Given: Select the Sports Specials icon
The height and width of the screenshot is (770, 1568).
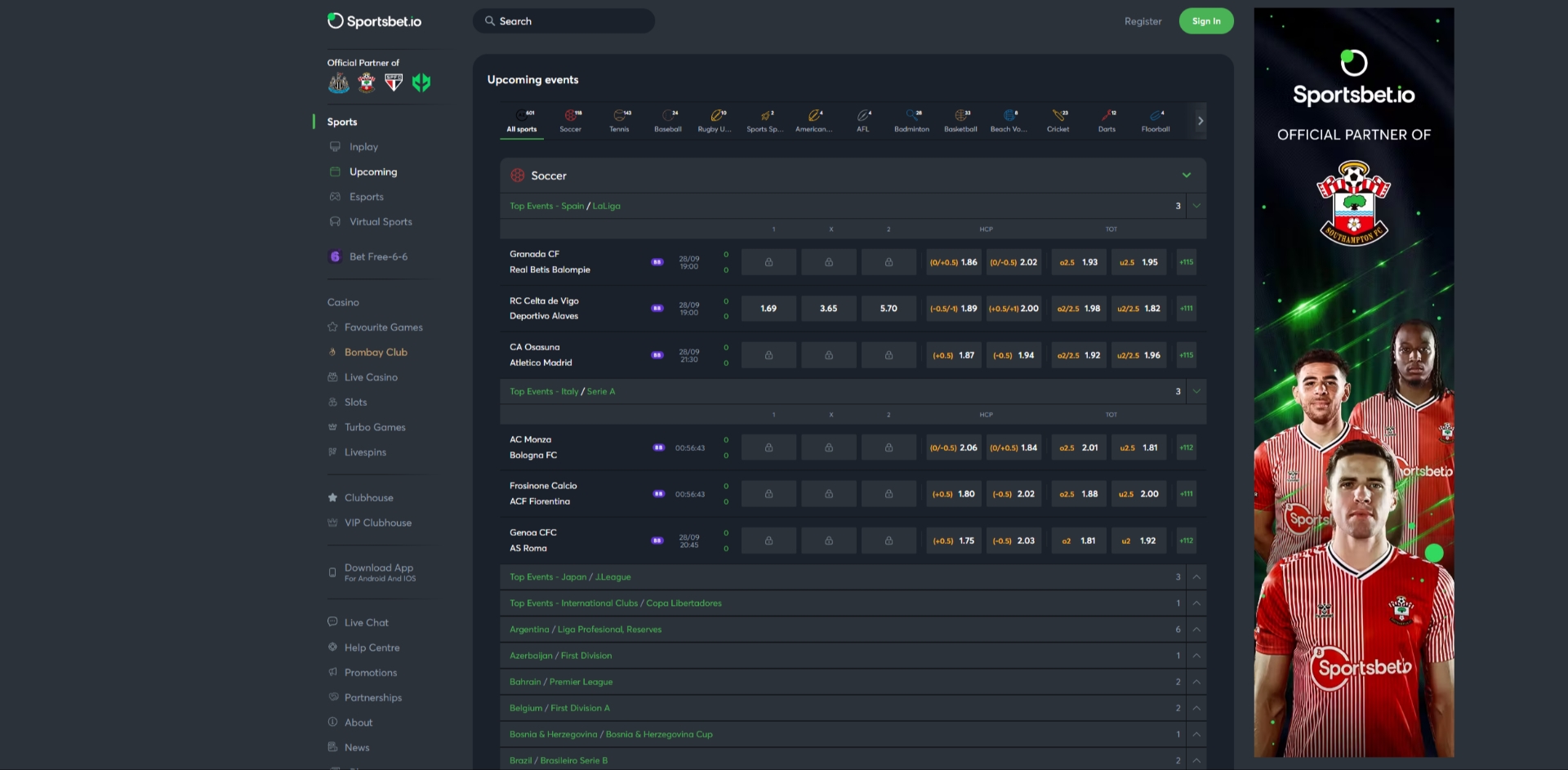Looking at the screenshot, I should point(765,120).
